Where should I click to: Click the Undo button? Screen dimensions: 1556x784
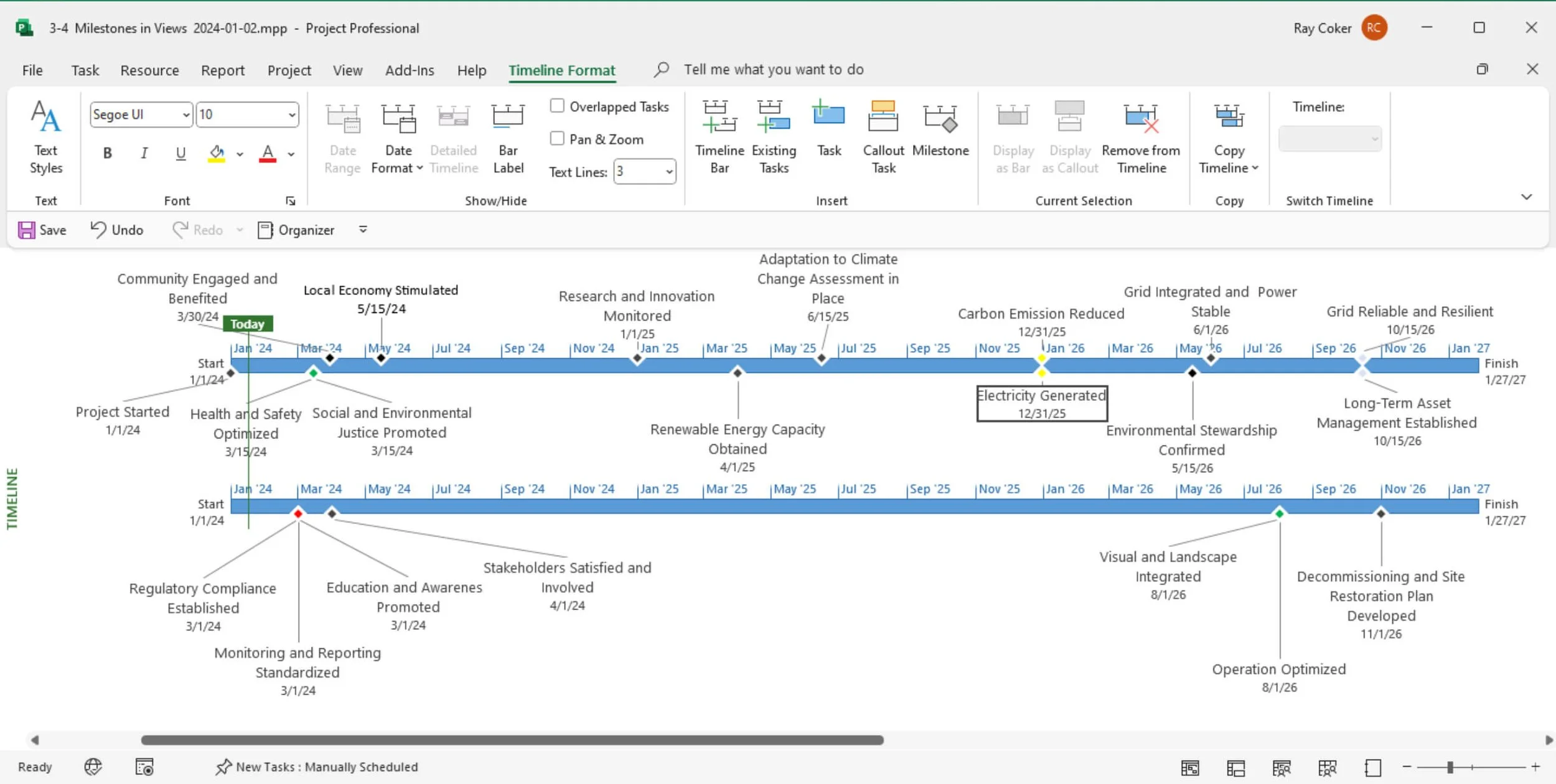(x=117, y=230)
